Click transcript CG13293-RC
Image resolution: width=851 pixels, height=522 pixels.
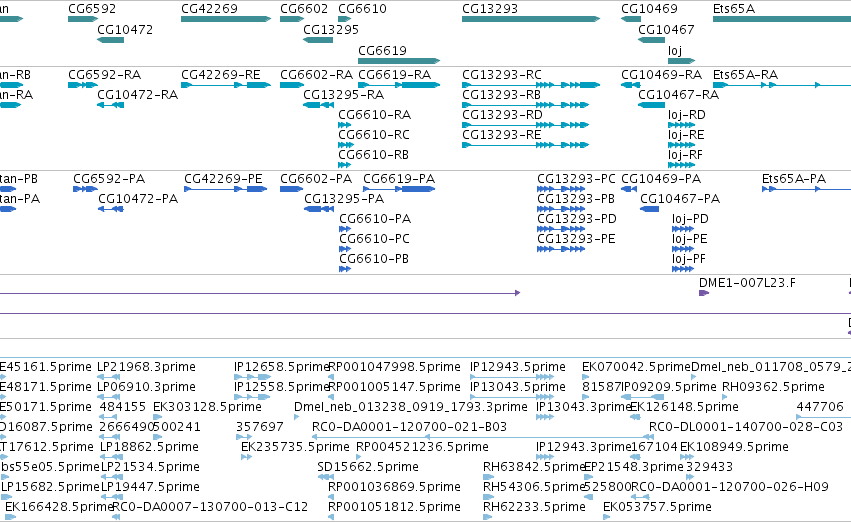tap(501, 75)
